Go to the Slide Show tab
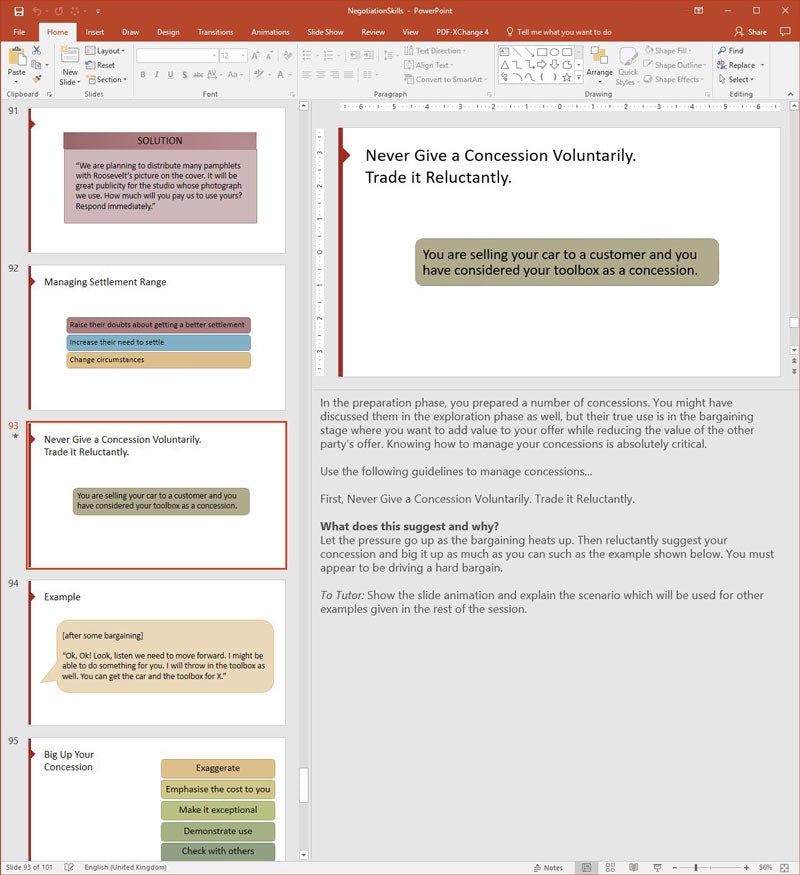Viewport: 800px width, 875px height. pyautogui.click(x=325, y=32)
